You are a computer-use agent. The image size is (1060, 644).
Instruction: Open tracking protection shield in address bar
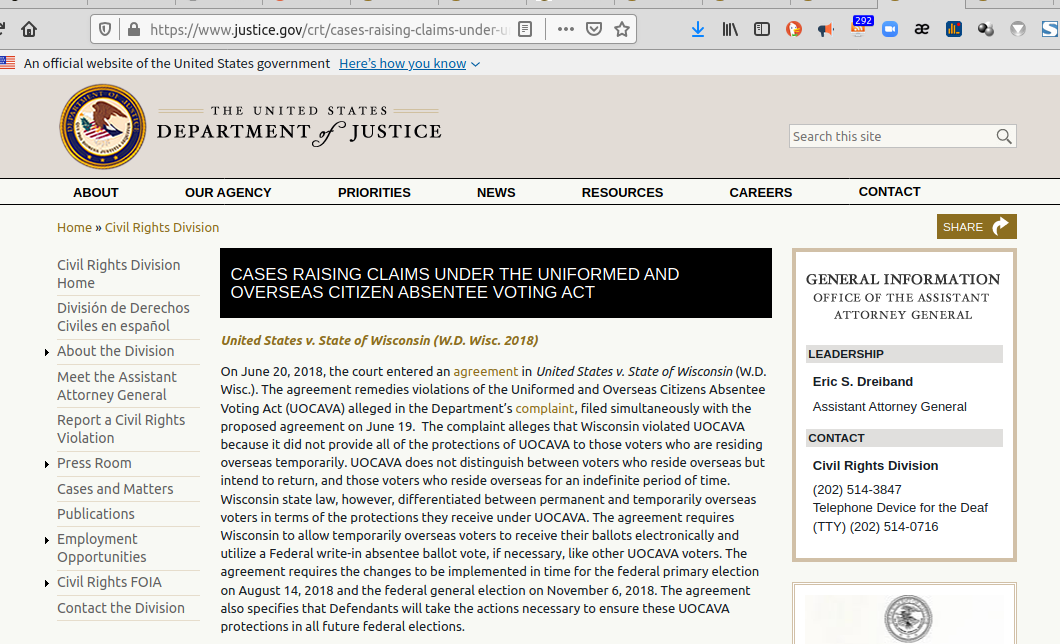(105, 30)
